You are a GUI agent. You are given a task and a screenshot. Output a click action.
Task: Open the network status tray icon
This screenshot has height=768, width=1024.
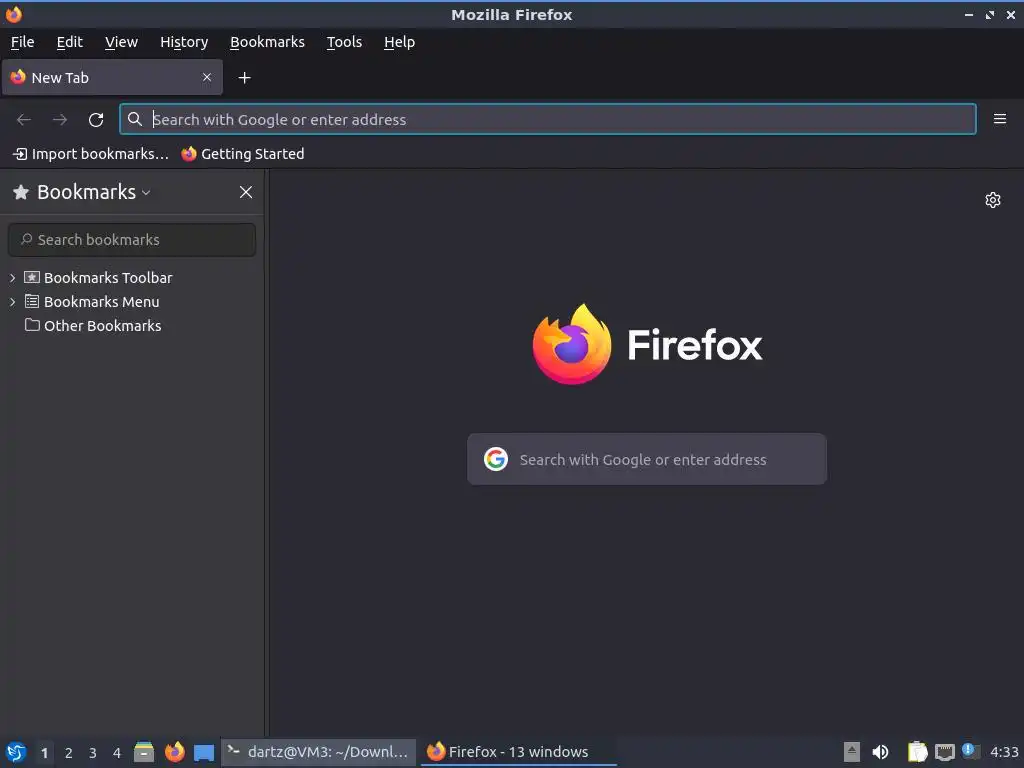point(944,752)
